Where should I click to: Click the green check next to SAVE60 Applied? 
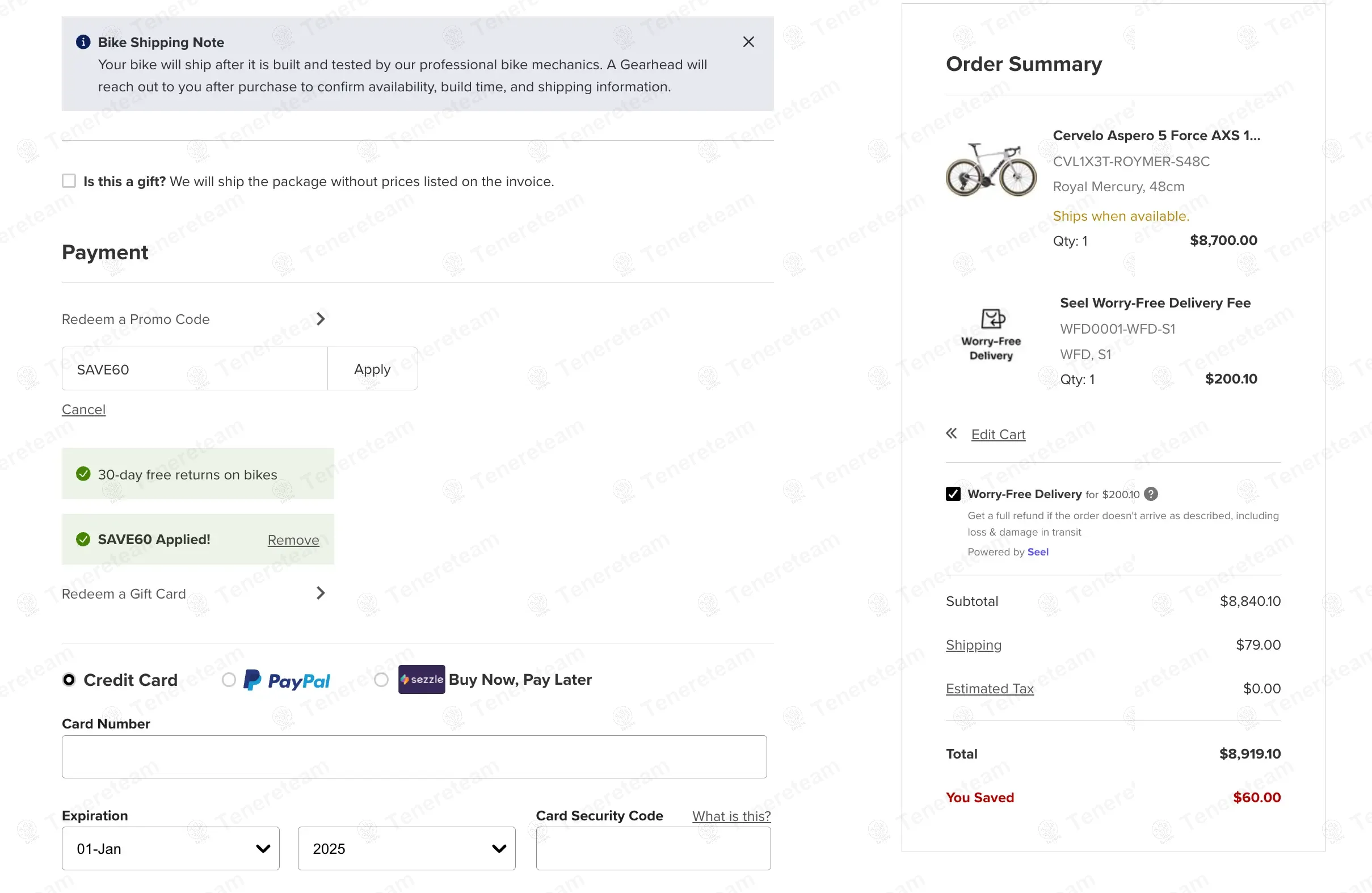tap(83, 539)
